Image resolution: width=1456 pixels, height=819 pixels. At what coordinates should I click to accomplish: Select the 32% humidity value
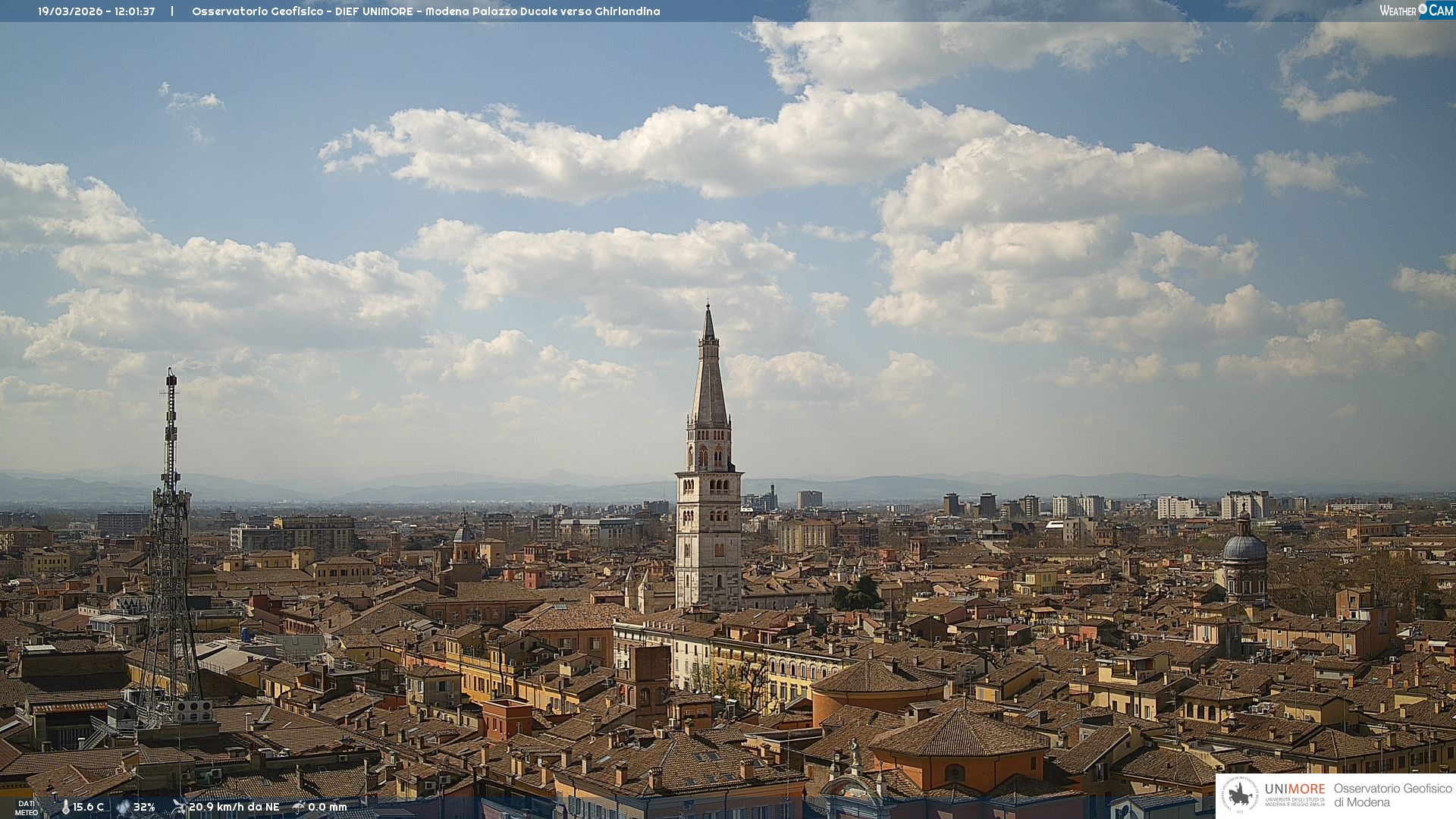[144, 808]
